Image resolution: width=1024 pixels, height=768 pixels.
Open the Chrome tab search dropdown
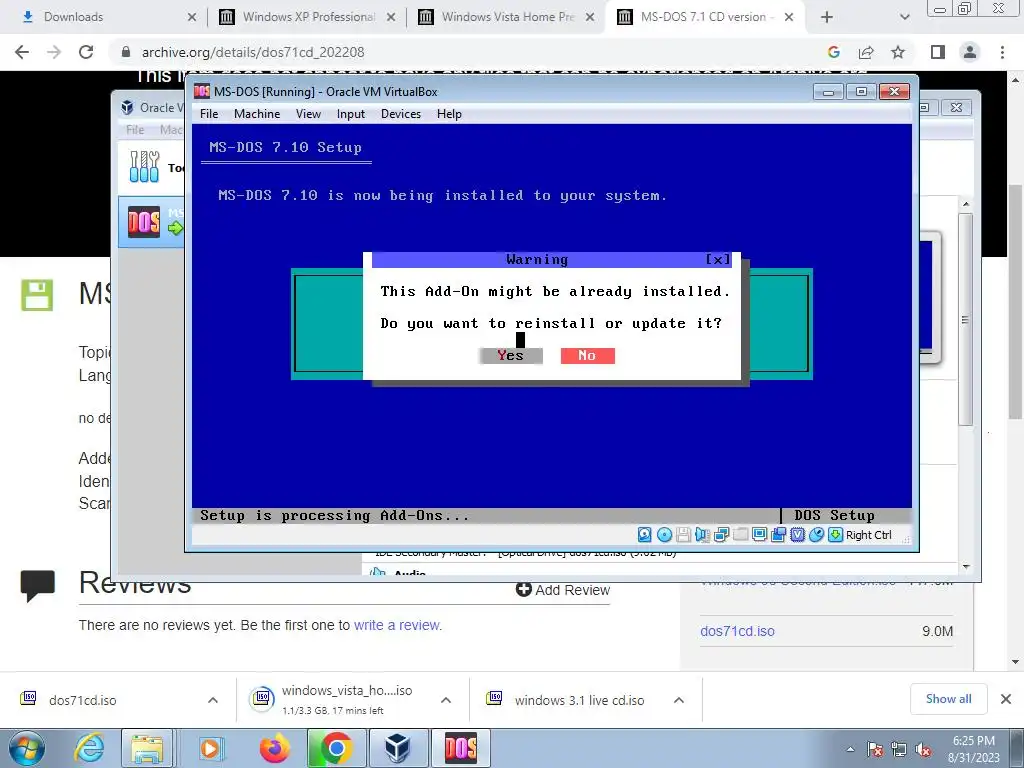(x=904, y=18)
